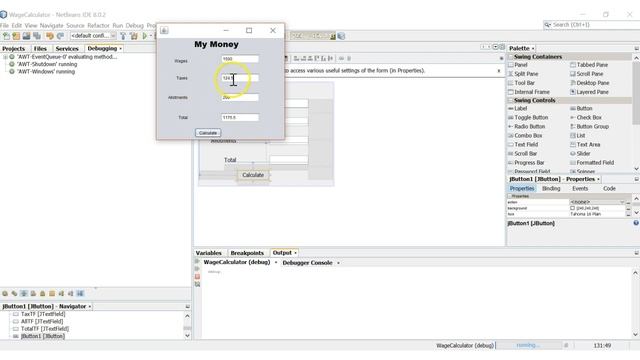640x360 pixels.
Task: Collapse the Swing Controls palette section
Action: coord(511,100)
